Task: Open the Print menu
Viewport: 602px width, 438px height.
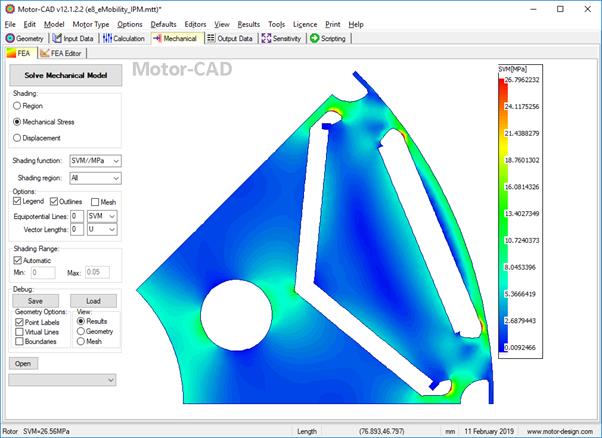Action: 332,24
